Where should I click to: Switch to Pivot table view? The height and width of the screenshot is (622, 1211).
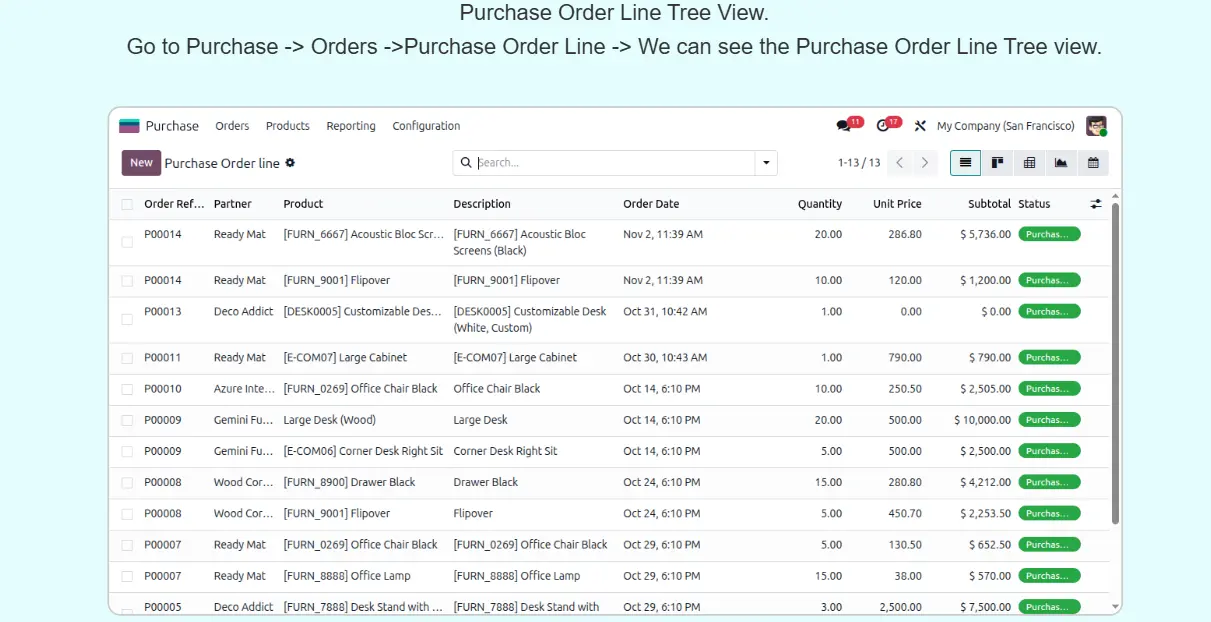pyautogui.click(x=1029, y=163)
